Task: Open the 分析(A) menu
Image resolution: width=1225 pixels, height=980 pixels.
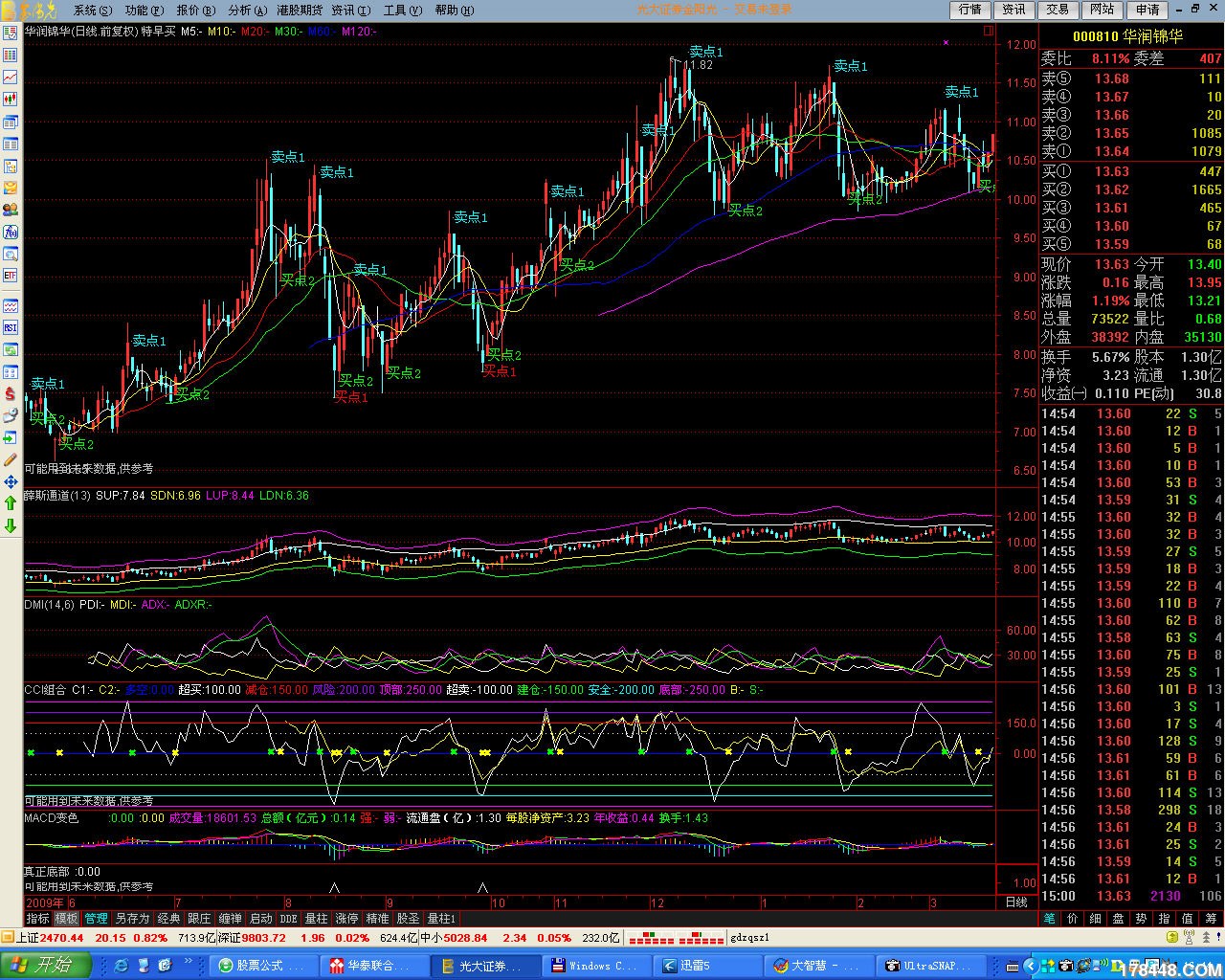Action: point(246,10)
